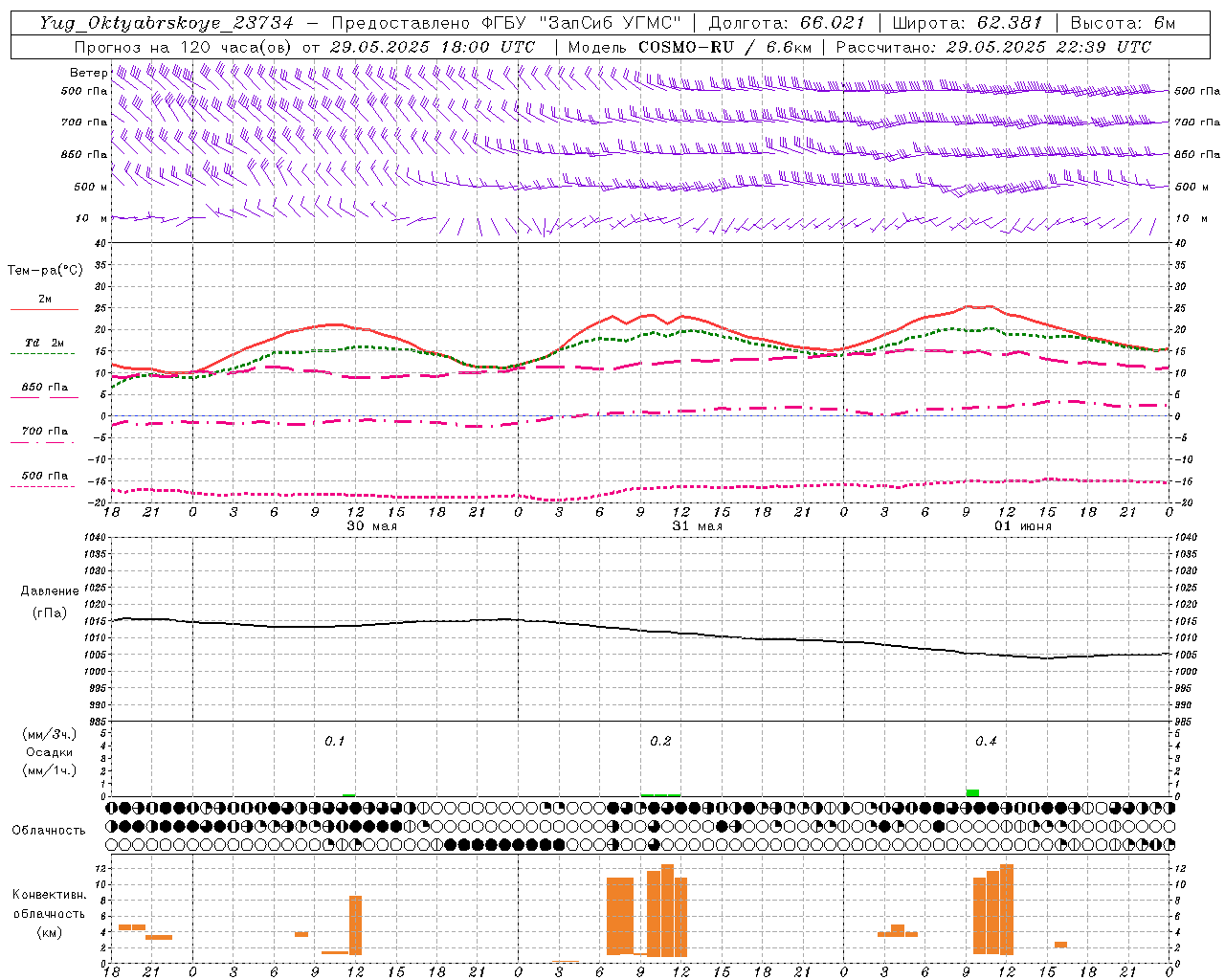Click the computed time Рассчитано: 29.05.2025 22:39 UTC
This screenshot has height=980, width=1225.
993,47
